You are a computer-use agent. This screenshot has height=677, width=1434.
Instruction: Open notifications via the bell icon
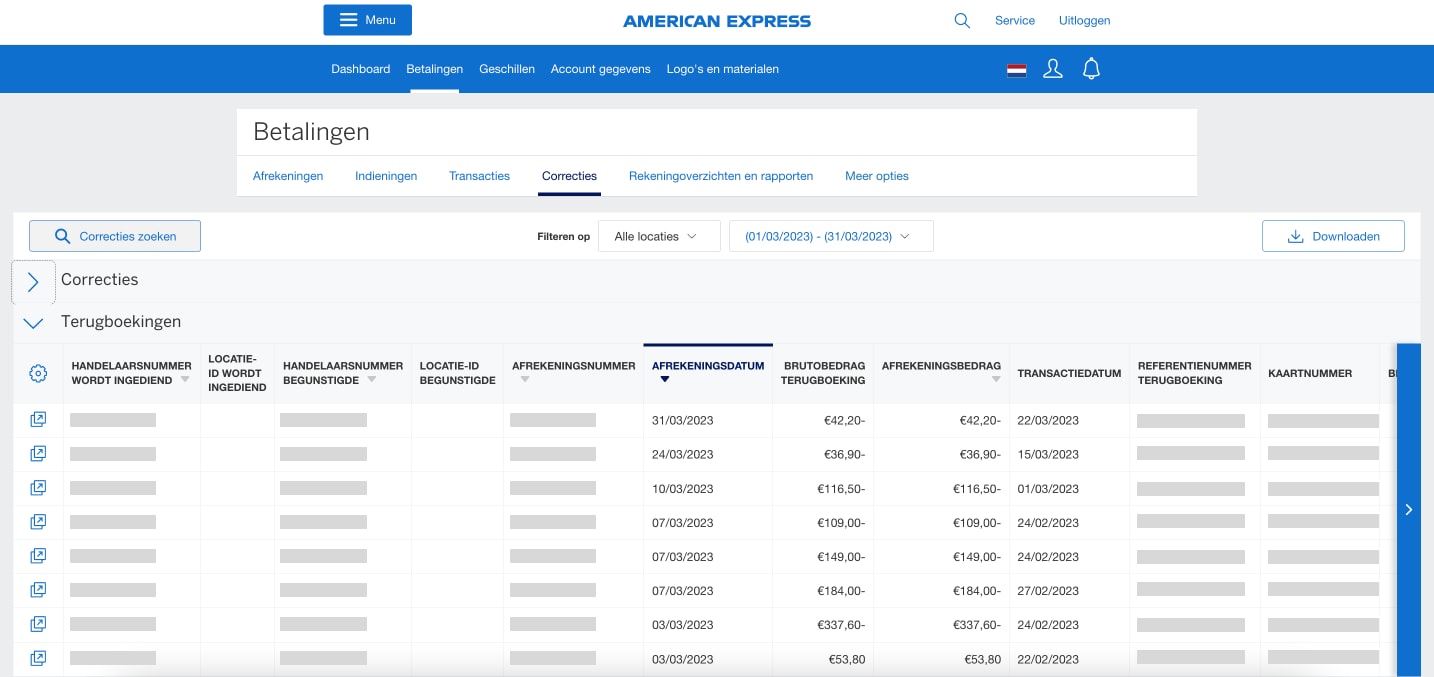[x=1091, y=69]
